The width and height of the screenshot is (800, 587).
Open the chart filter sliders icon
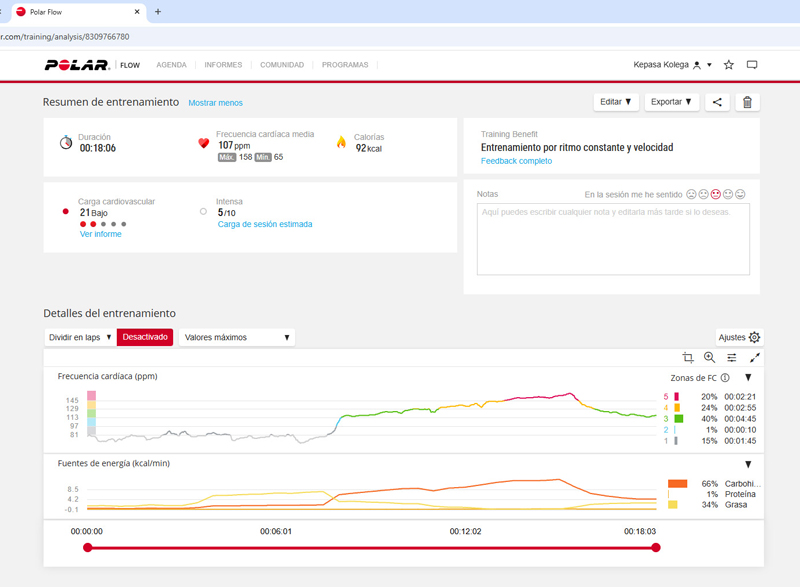[731, 358]
